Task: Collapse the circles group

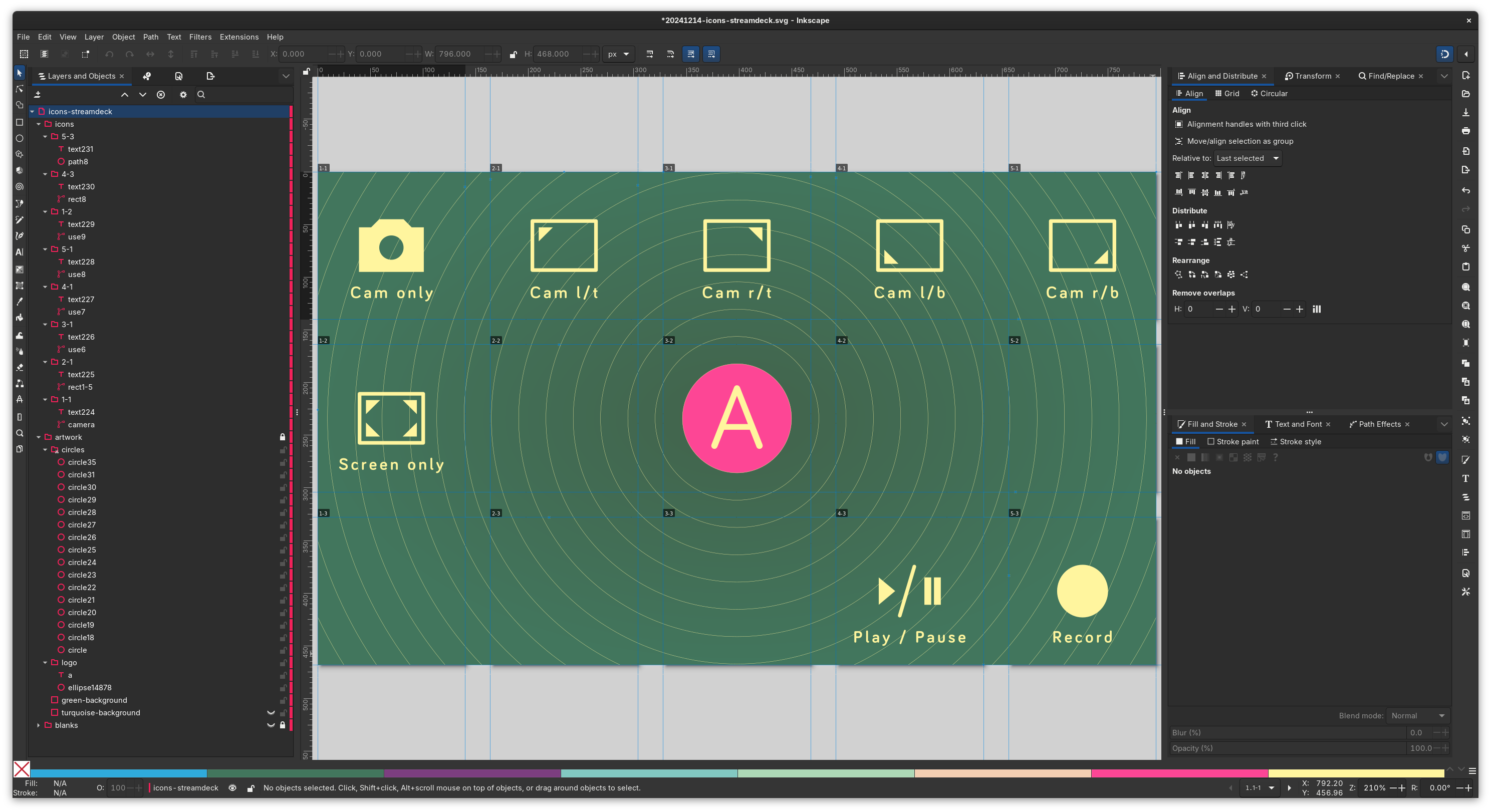Action: point(45,450)
